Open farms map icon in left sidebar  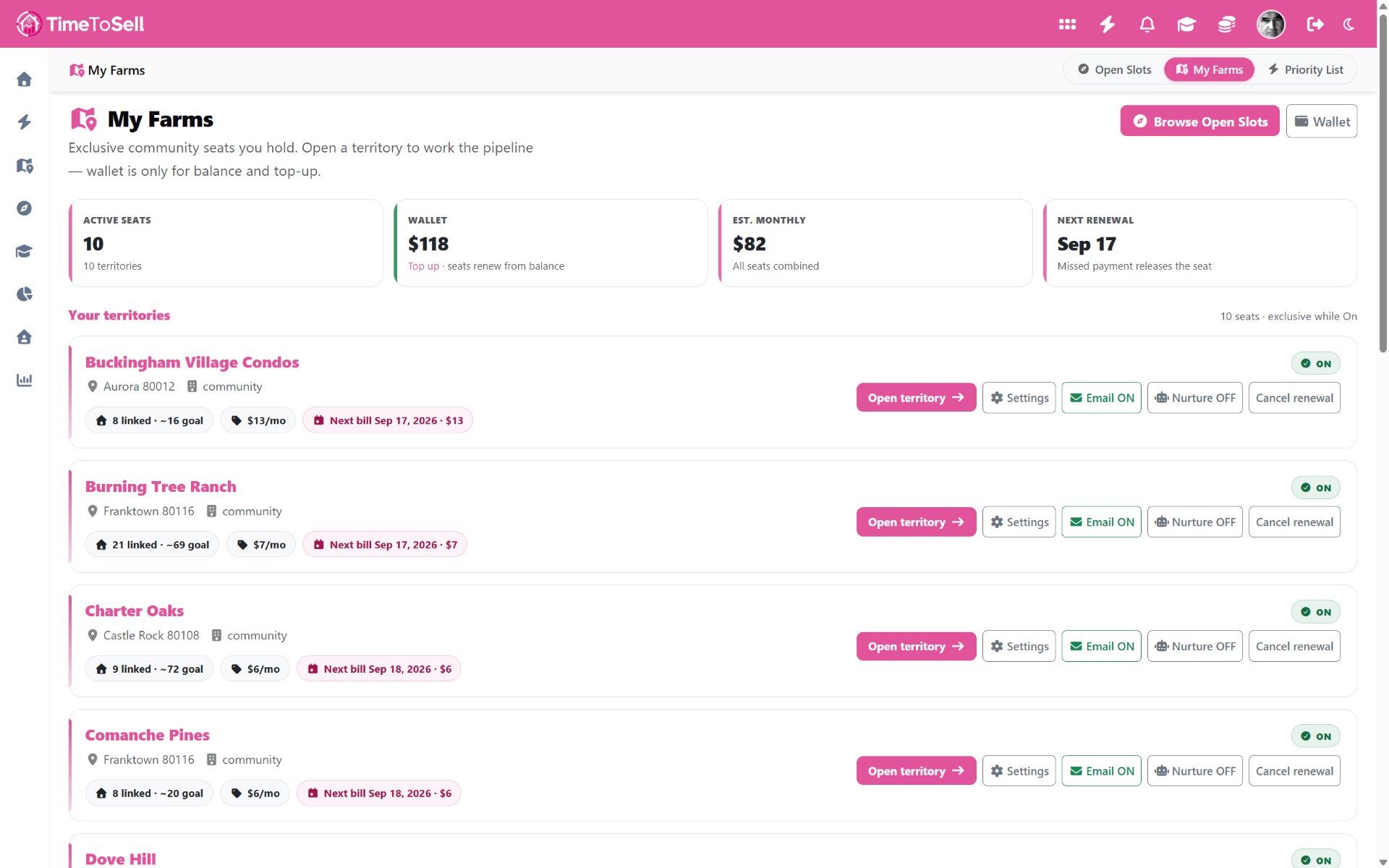[x=24, y=166]
